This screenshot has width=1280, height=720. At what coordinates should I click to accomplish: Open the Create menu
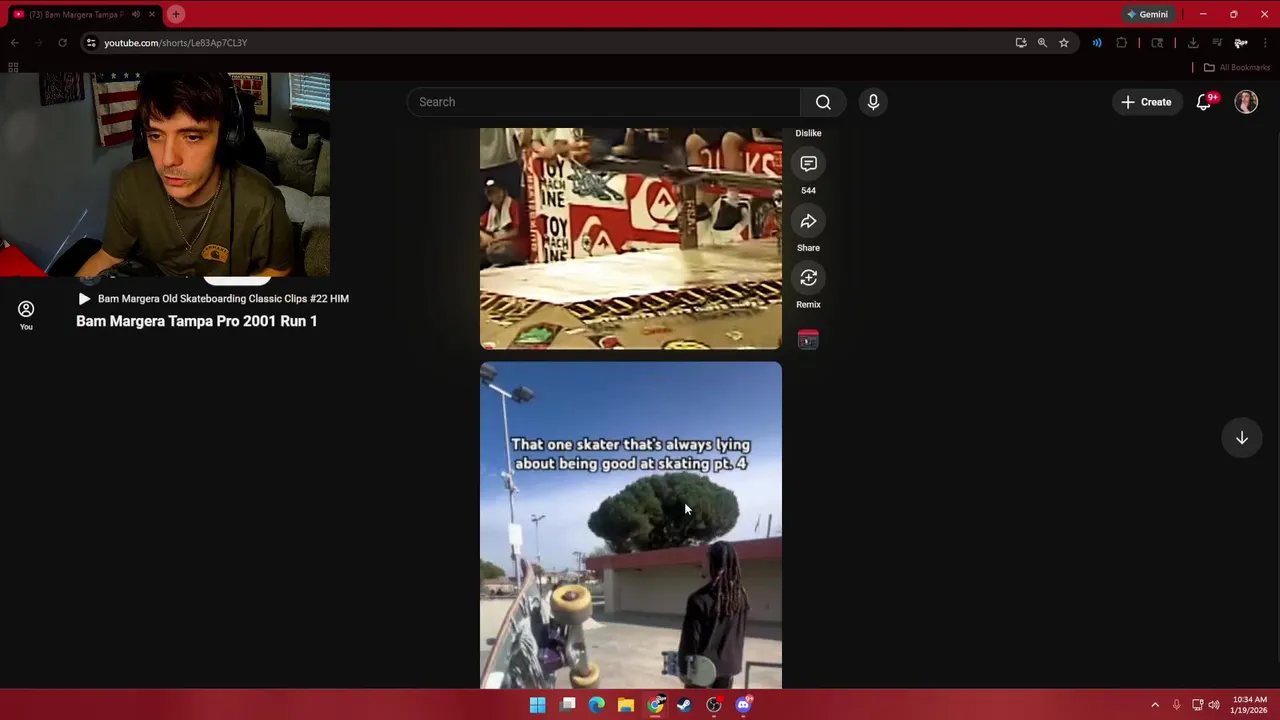pos(1146,102)
